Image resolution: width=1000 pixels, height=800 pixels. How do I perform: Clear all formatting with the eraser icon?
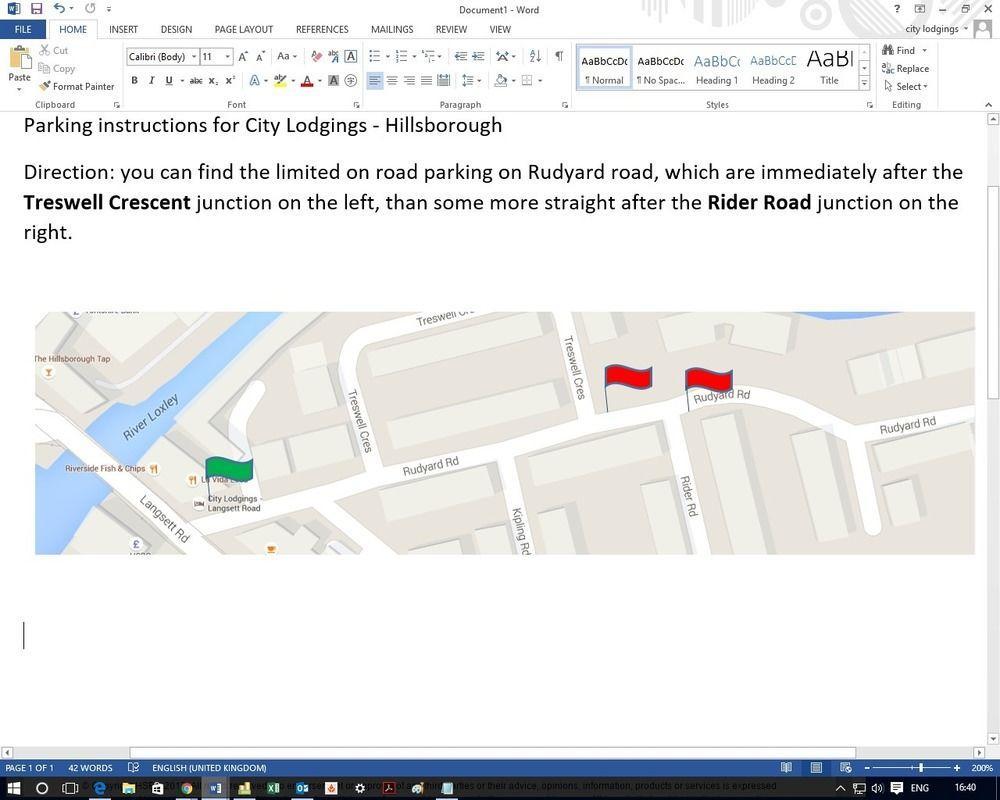click(316, 57)
